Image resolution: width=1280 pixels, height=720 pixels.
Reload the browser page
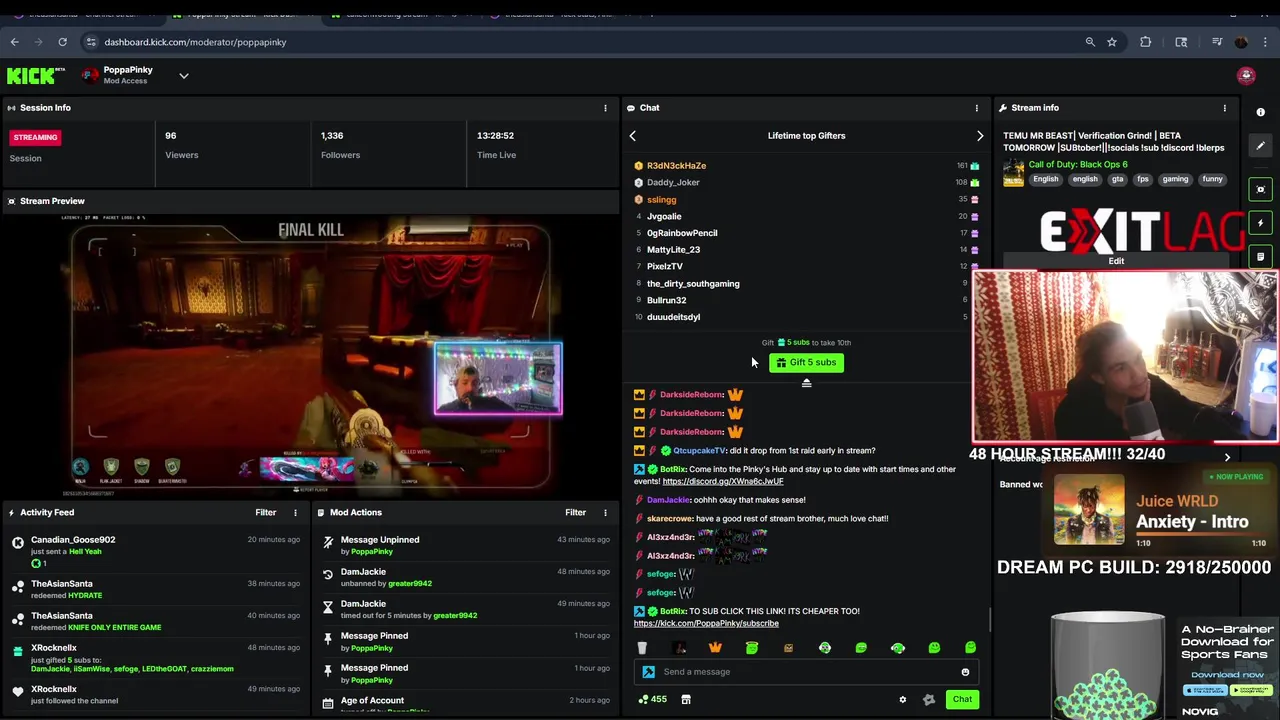pyautogui.click(x=62, y=42)
